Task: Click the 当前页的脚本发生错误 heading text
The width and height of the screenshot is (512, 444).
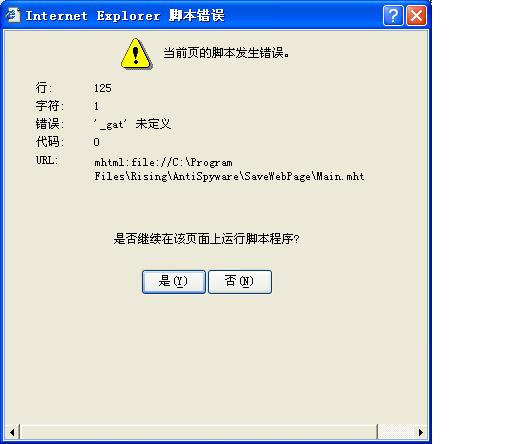Action: (x=226, y=53)
